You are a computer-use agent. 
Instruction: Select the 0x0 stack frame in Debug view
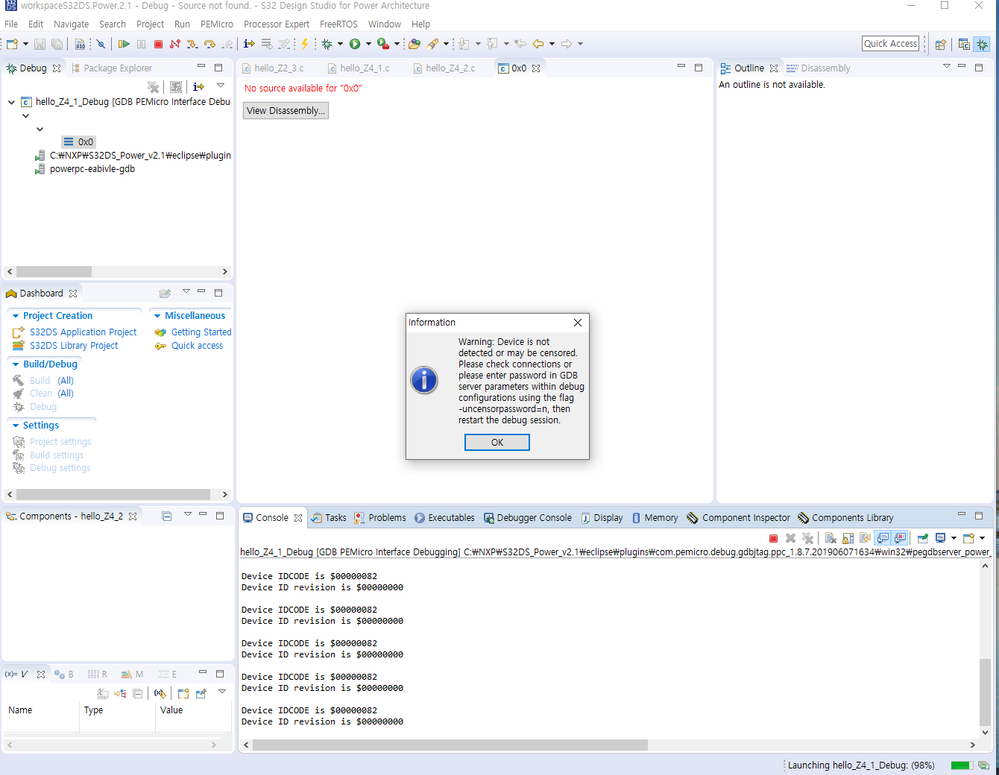pos(79,142)
